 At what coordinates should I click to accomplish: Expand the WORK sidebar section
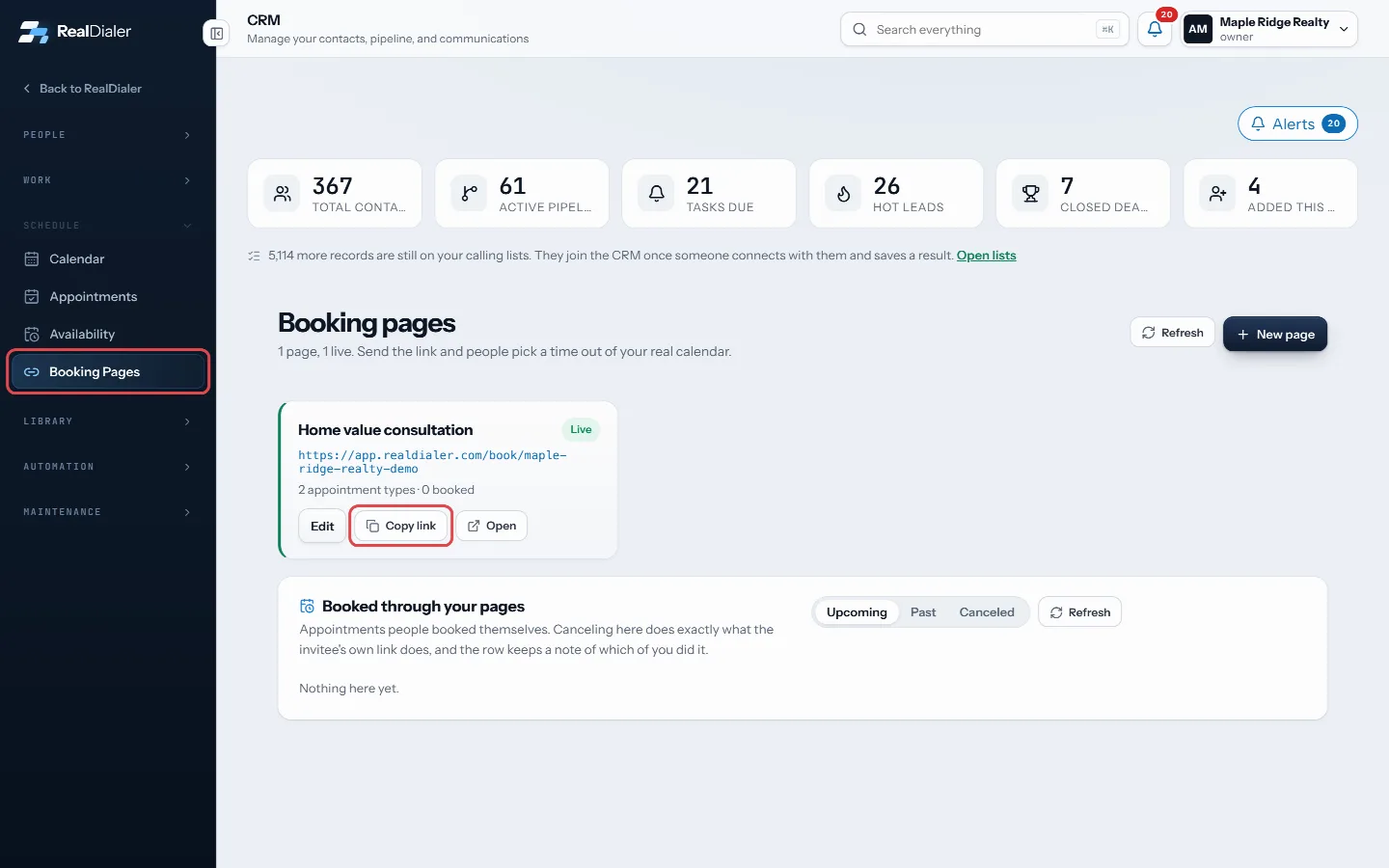point(108,180)
